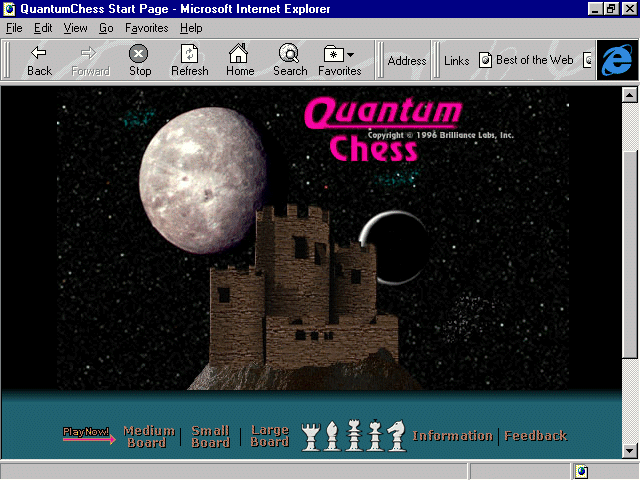Open the Feedback link
Viewport: 640px width, 480px height.
[535, 436]
